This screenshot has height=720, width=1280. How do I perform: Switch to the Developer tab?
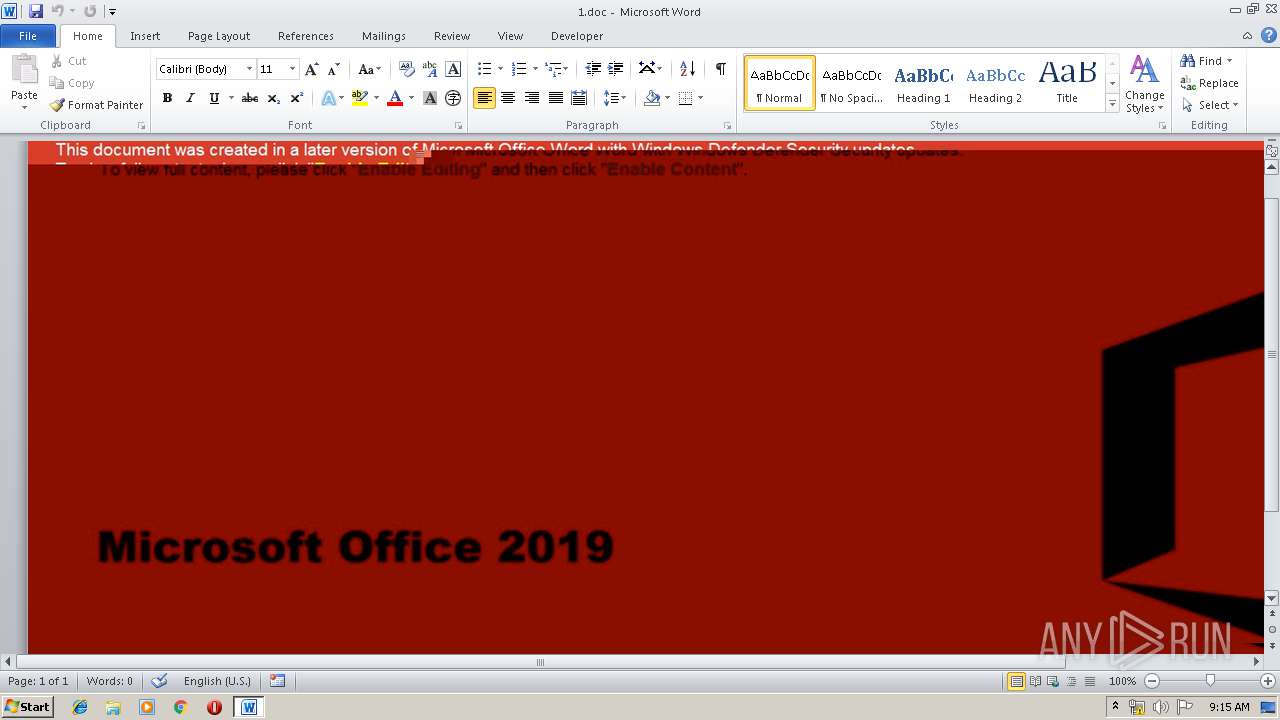(577, 36)
